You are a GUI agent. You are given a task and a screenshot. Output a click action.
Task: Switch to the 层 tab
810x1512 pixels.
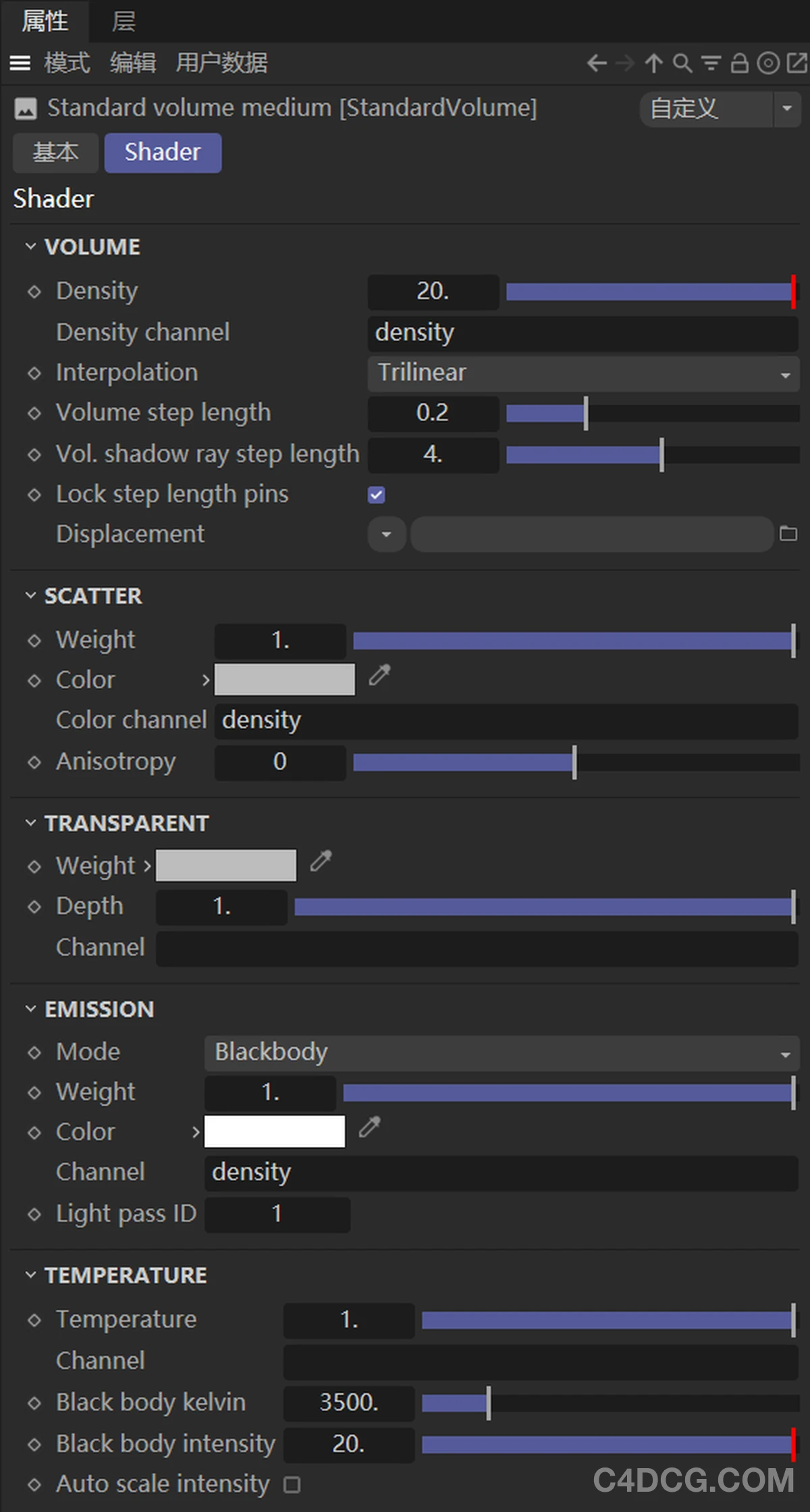pos(124,22)
